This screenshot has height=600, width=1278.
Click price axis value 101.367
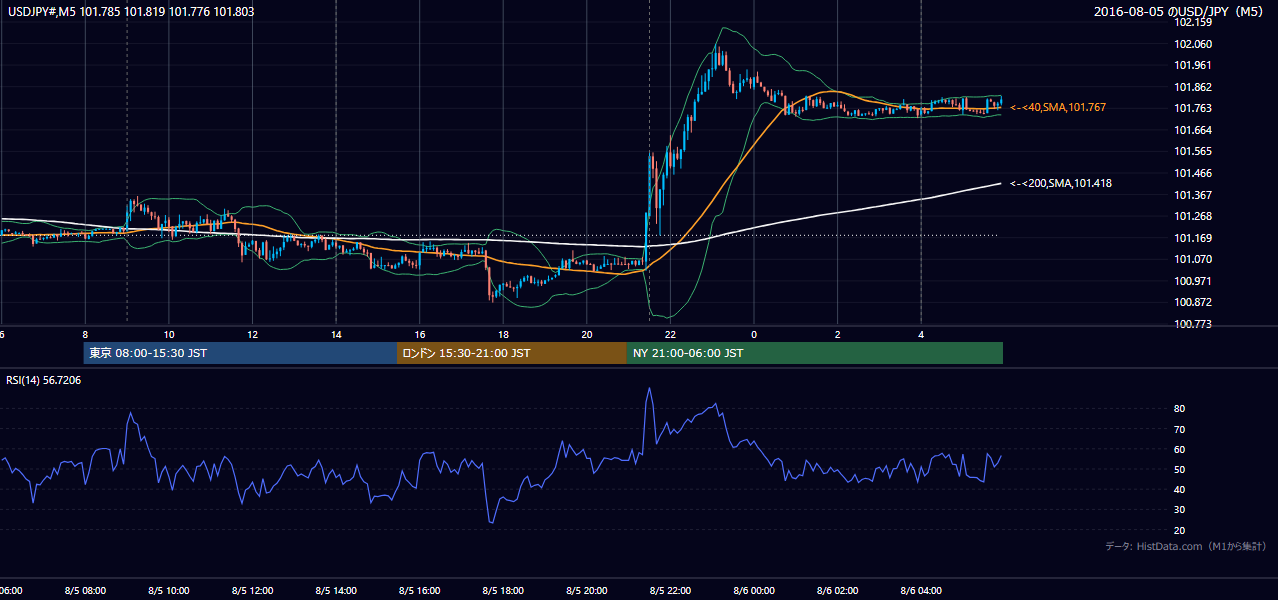pos(1192,195)
